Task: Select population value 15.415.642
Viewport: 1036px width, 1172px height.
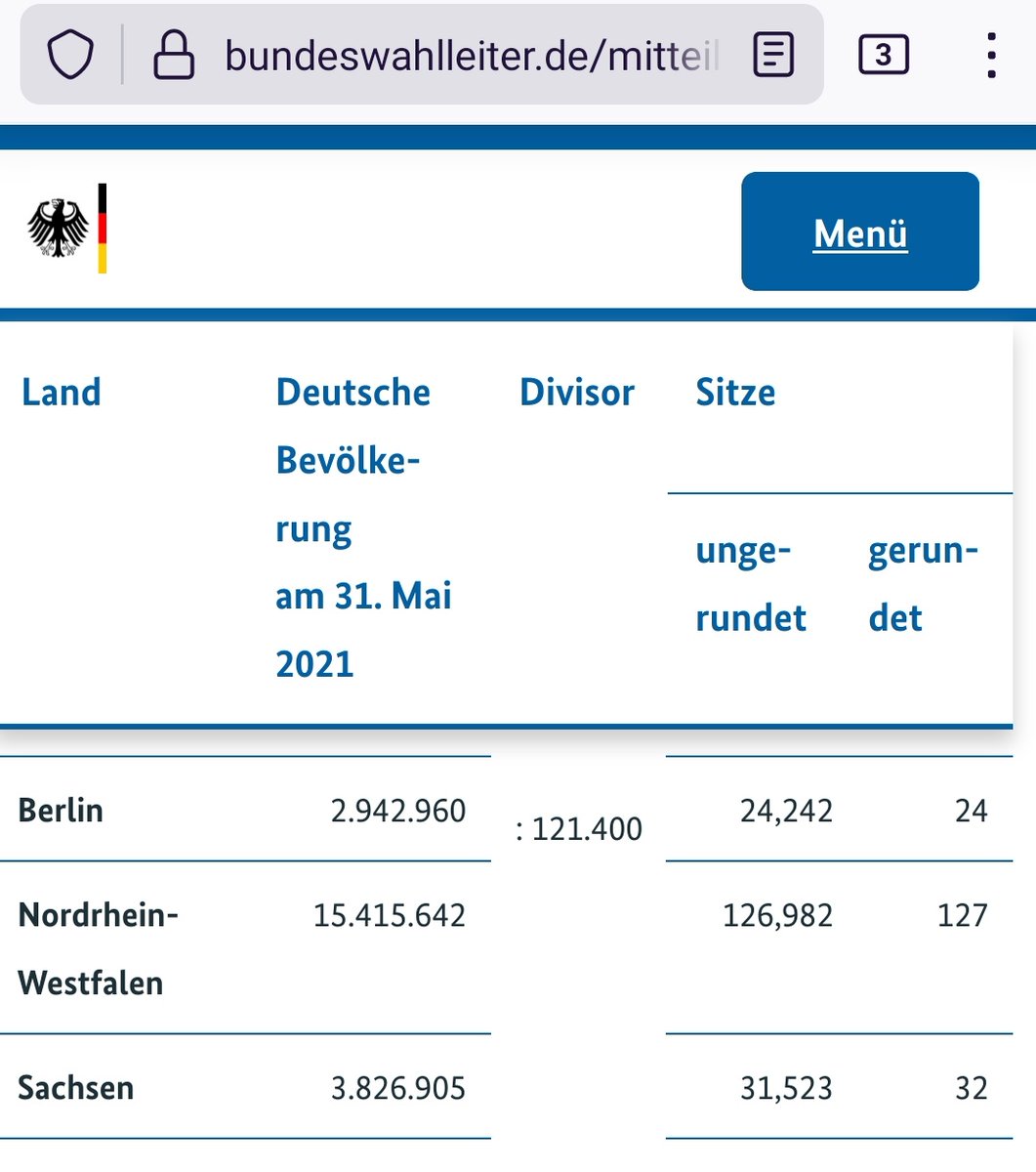Action: click(390, 915)
